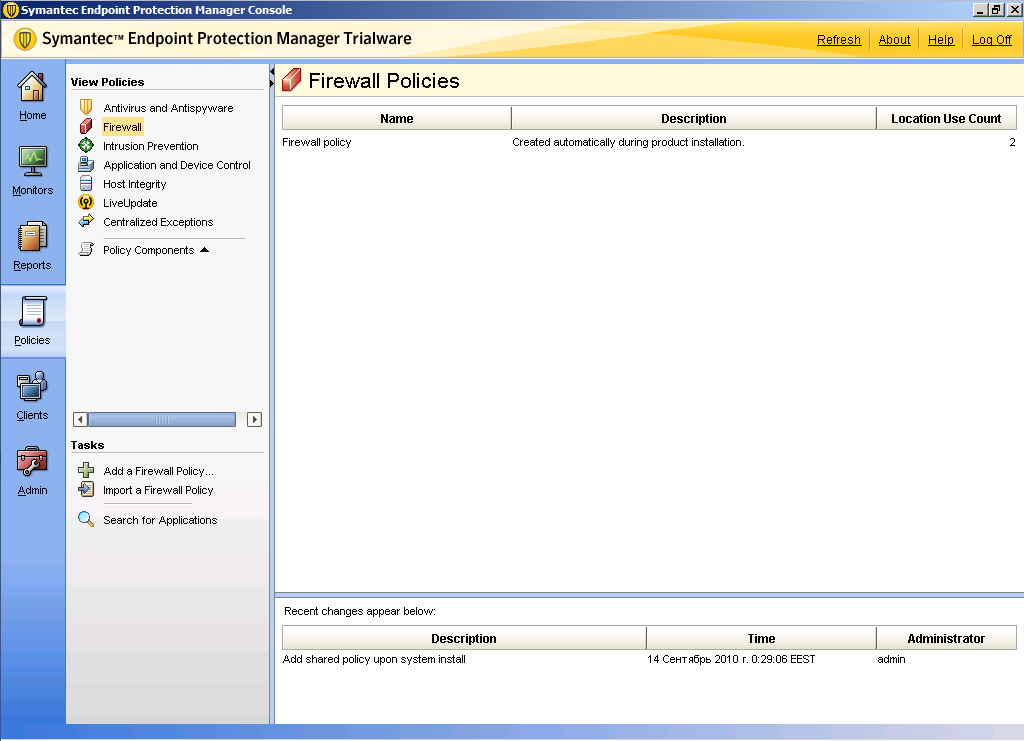Open the Admin toolbox icon
1024x741 pixels.
click(x=32, y=462)
